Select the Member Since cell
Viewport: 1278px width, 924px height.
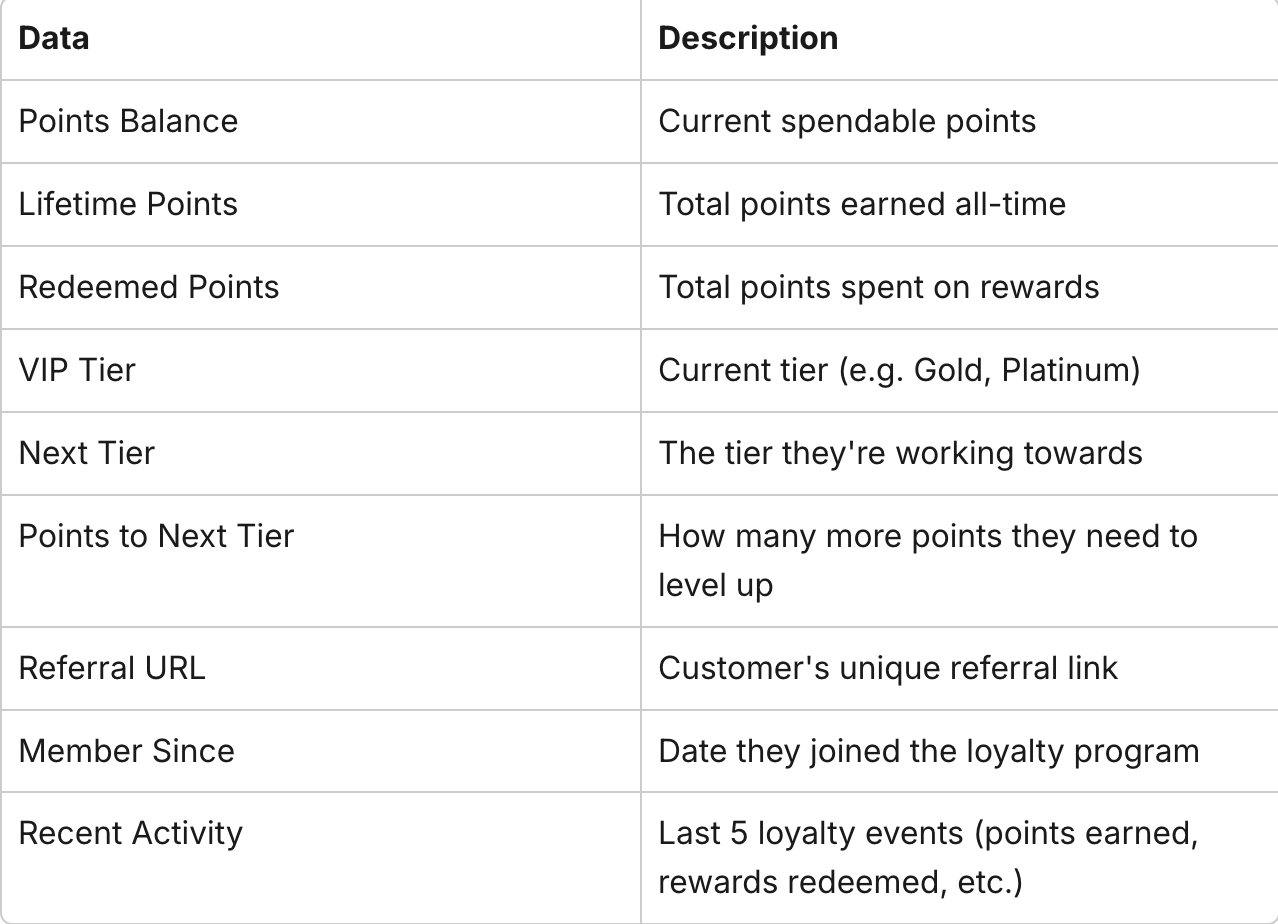point(126,751)
